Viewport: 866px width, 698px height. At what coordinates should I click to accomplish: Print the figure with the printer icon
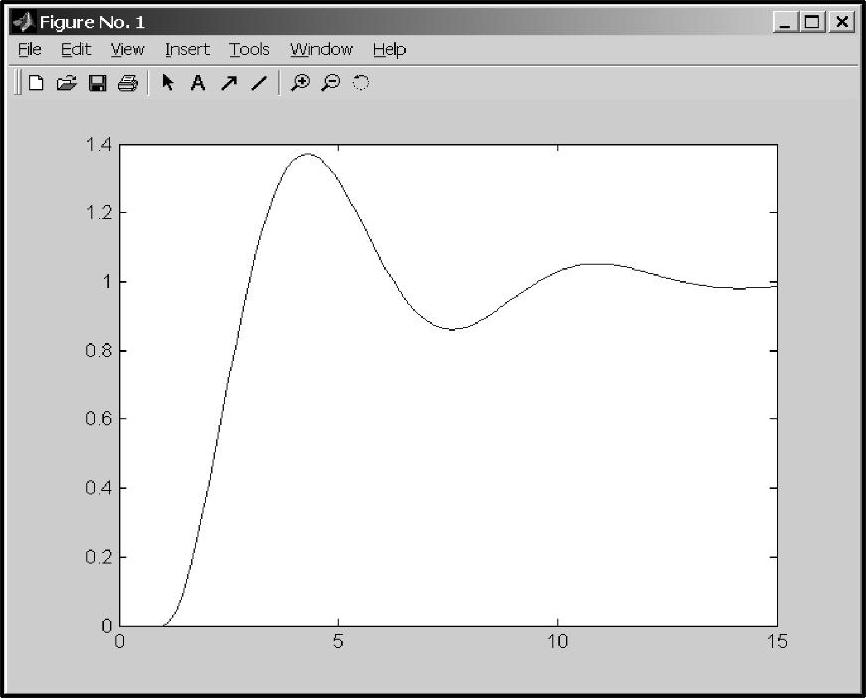128,83
